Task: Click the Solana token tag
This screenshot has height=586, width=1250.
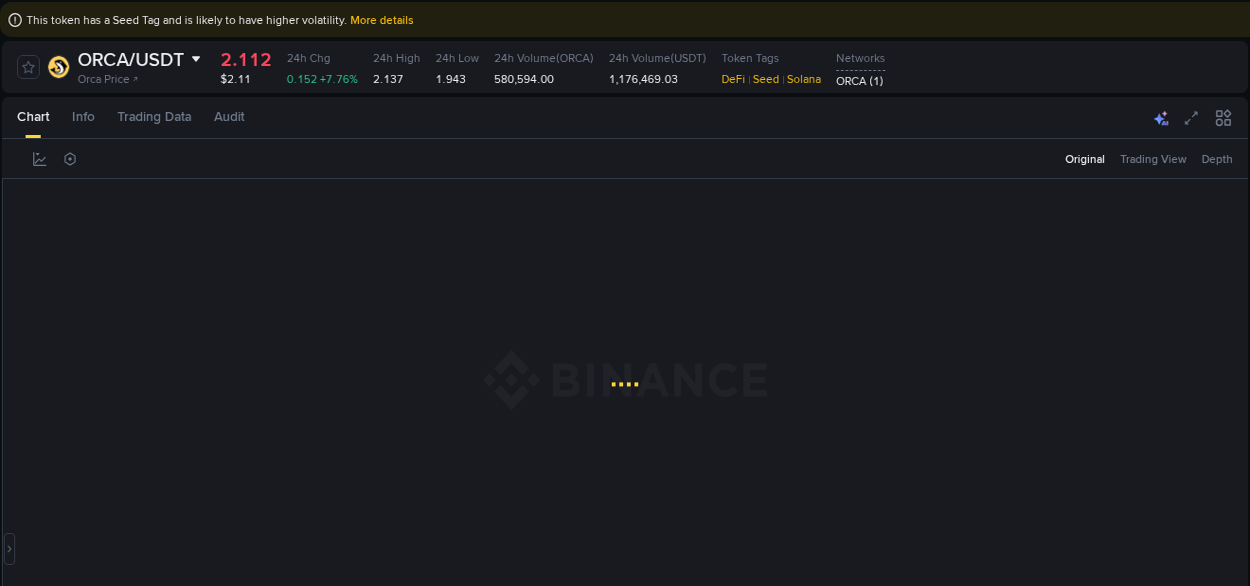Action: 804,79
